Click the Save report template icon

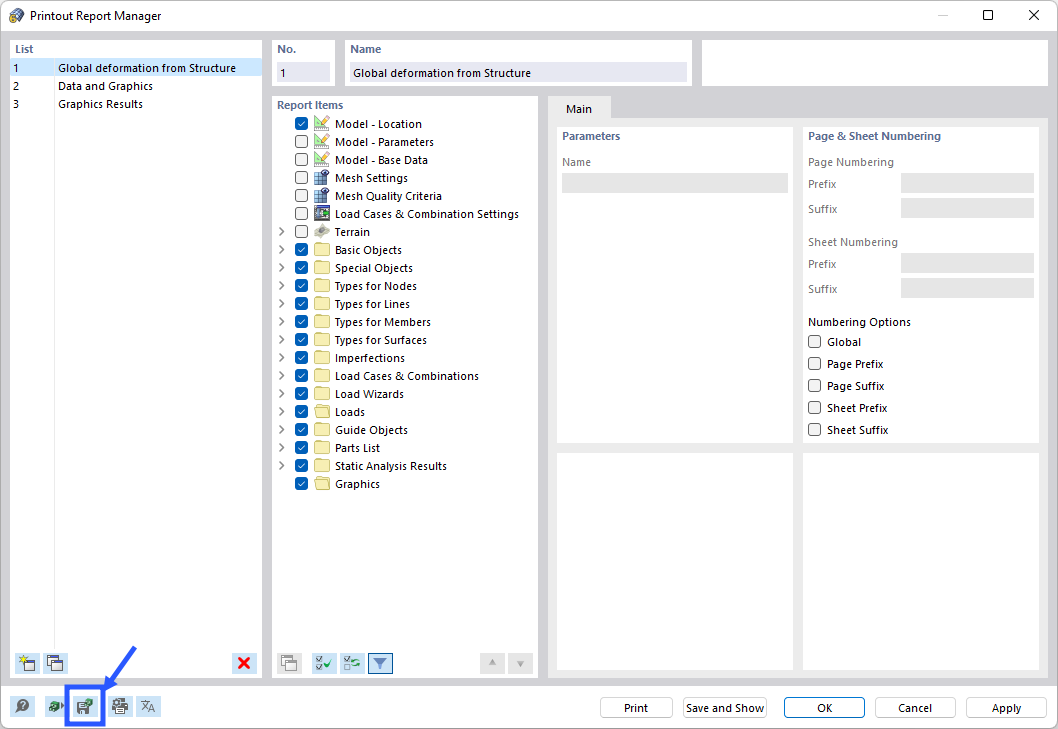(x=84, y=706)
